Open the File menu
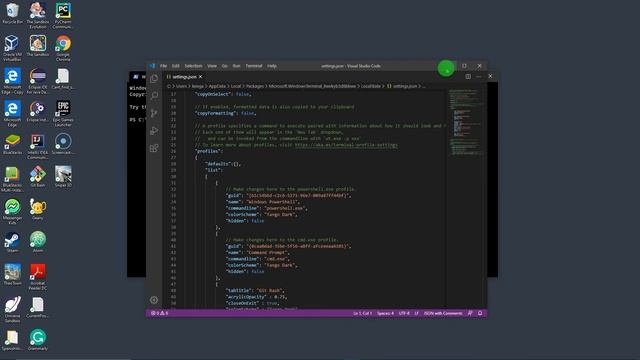Image resolution: width=640 pixels, height=360 pixels. pyautogui.click(x=163, y=66)
